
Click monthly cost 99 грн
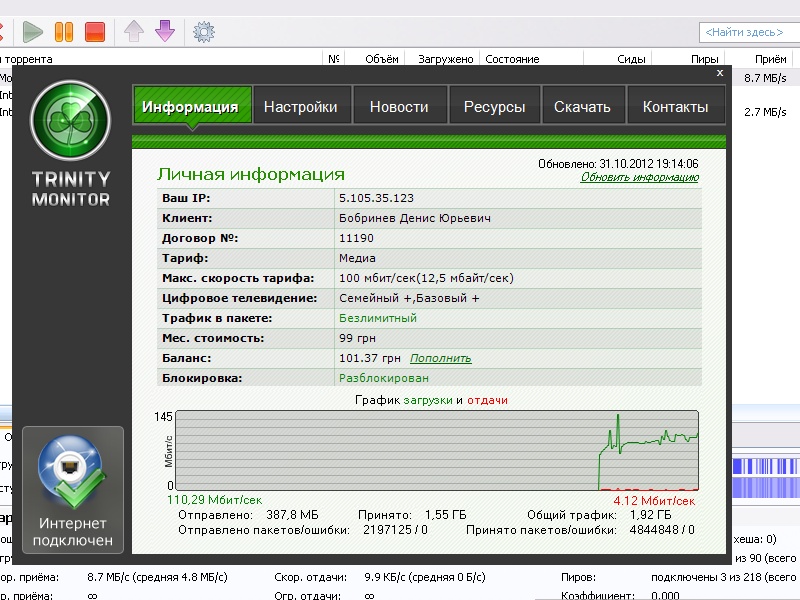pyautogui.click(x=357, y=338)
